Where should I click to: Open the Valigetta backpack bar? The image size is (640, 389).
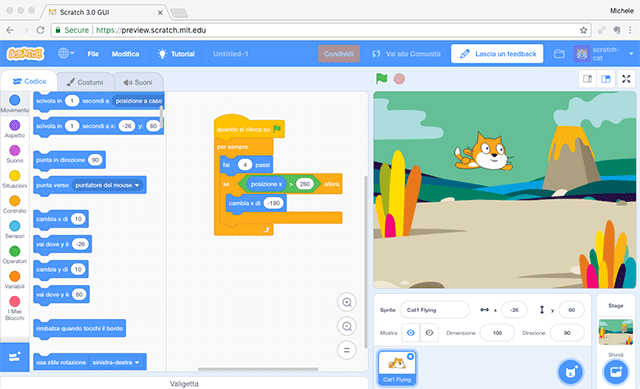point(184,383)
